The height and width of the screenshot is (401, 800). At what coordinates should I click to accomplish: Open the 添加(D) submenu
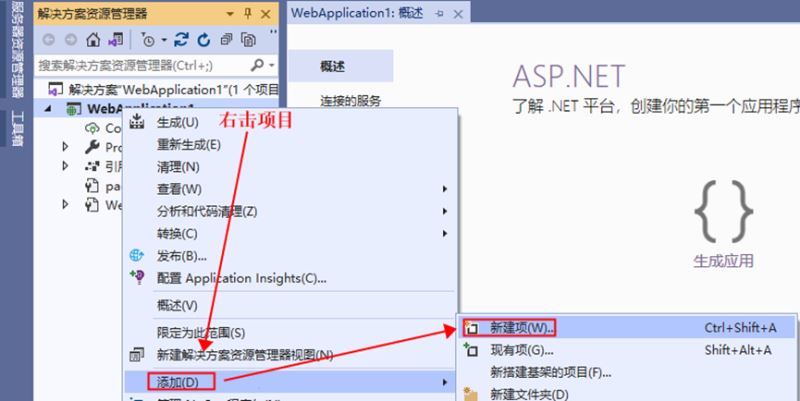291,382
